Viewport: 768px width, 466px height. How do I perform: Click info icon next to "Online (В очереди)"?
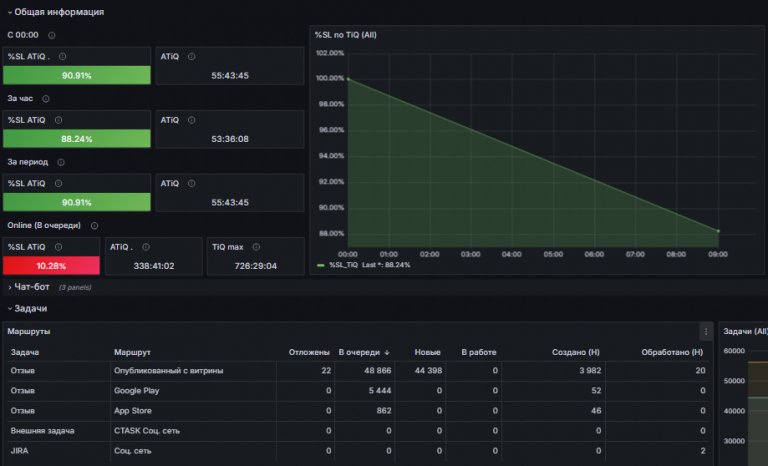point(94,225)
